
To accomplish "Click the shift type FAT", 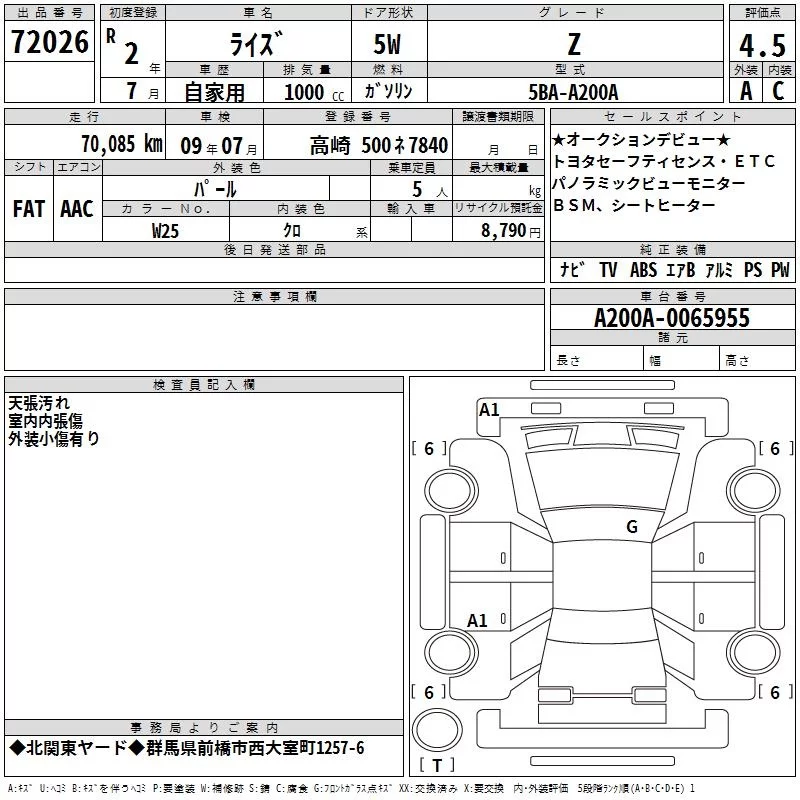I will (29, 209).
